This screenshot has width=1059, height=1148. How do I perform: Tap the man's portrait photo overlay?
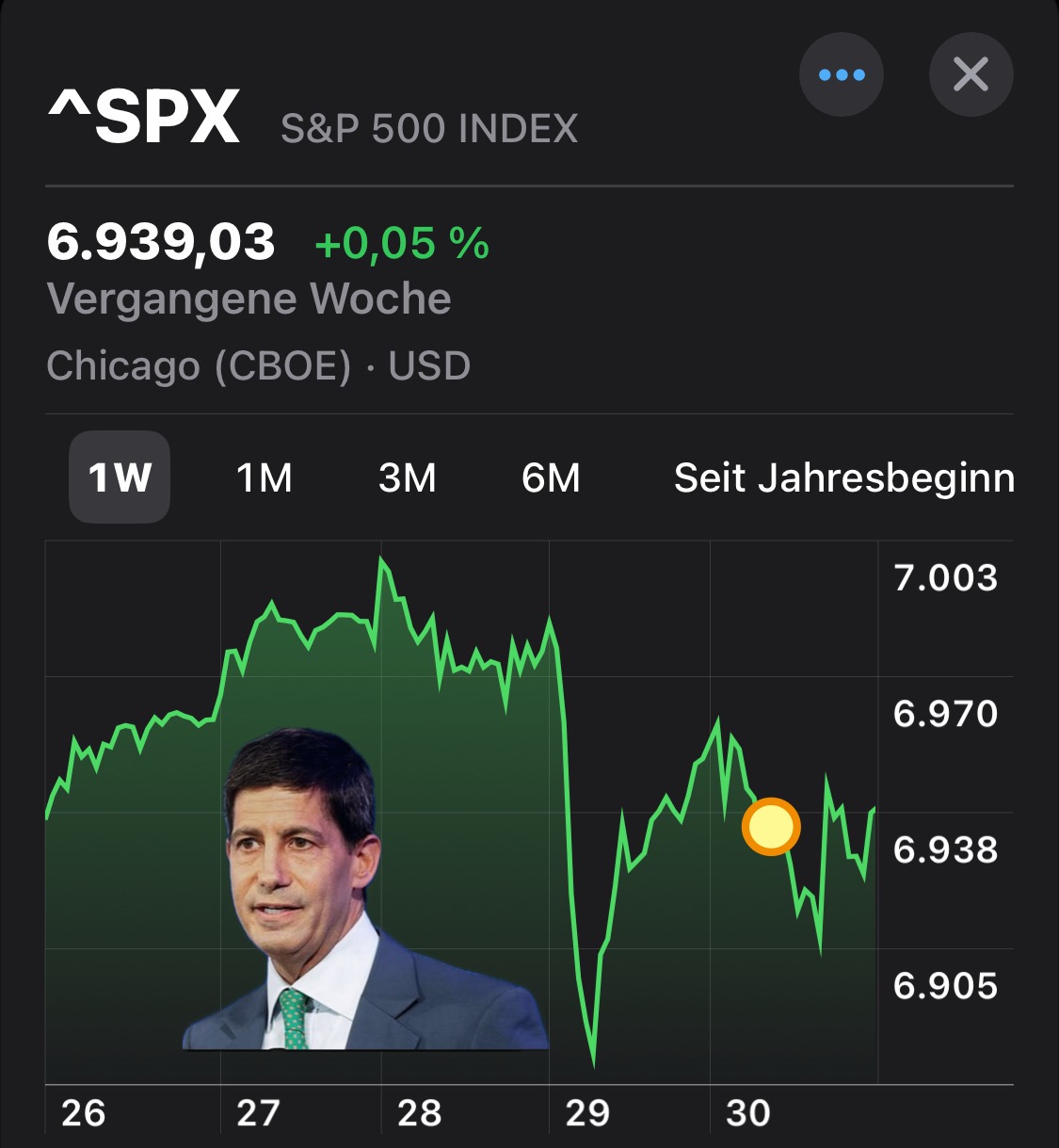tap(365, 889)
